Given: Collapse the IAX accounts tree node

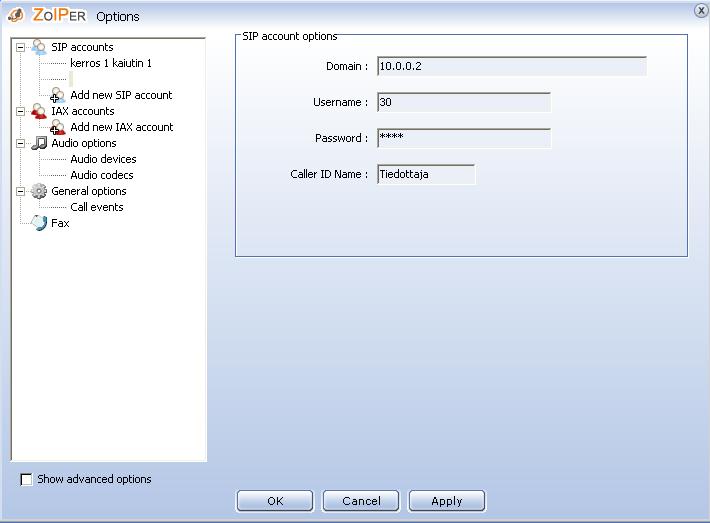Looking at the screenshot, I should (x=20, y=111).
